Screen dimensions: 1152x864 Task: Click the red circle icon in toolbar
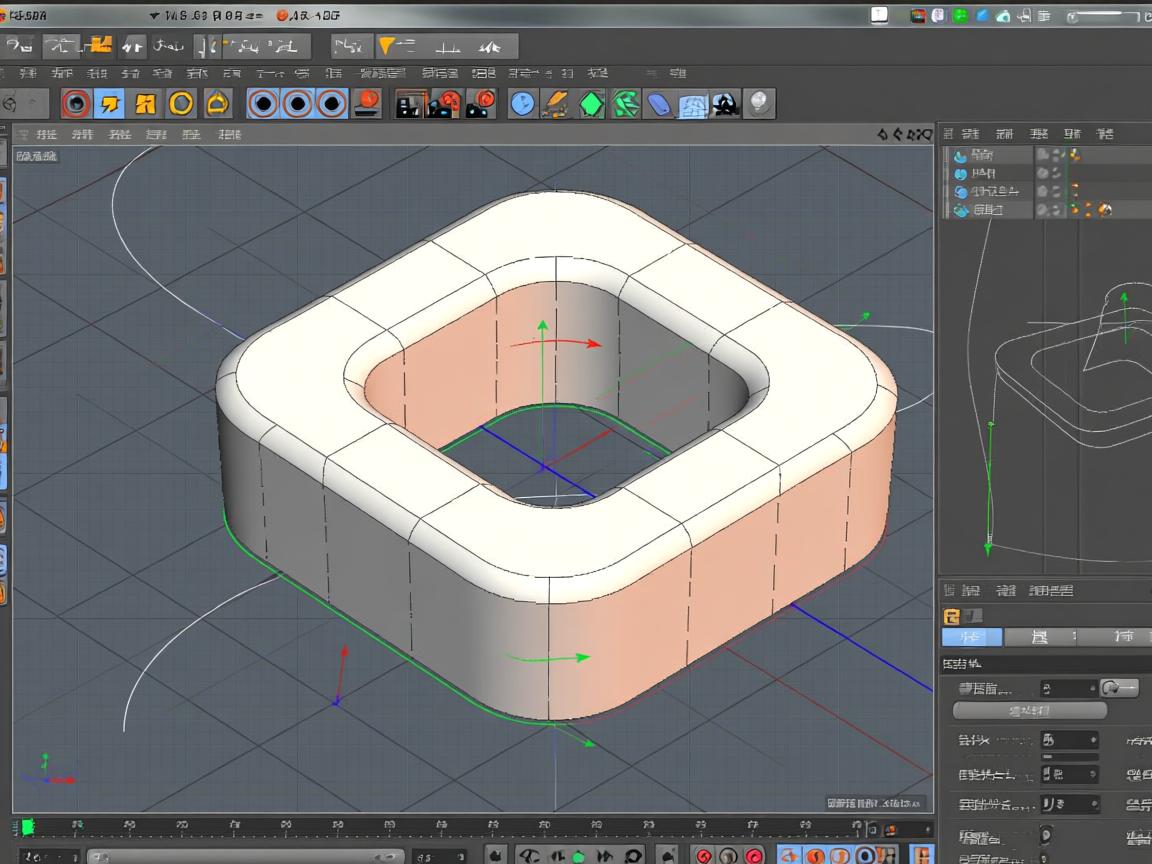[77, 103]
